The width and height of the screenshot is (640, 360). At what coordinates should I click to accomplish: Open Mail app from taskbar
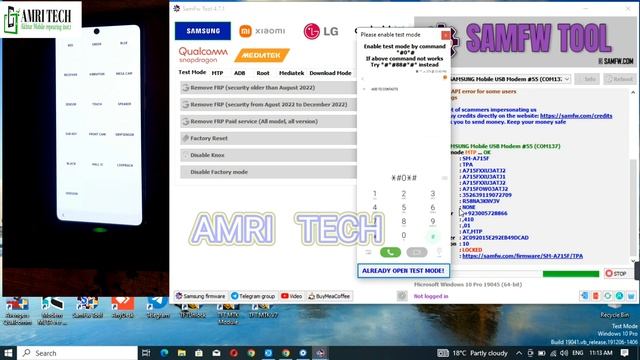coord(216,353)
